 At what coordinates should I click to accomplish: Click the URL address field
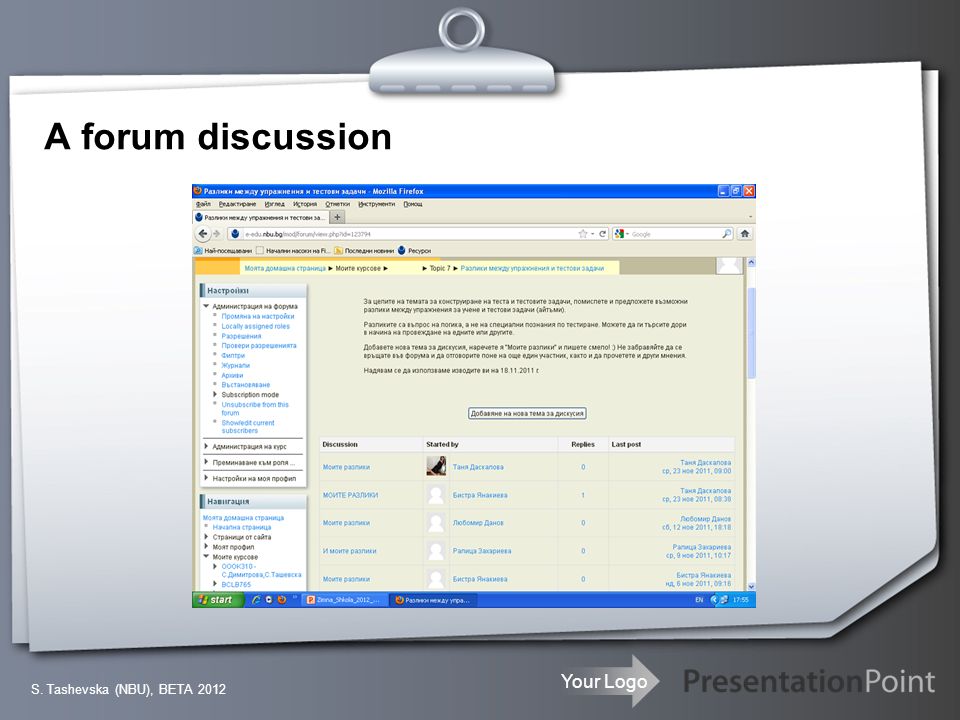coord(408,234)
